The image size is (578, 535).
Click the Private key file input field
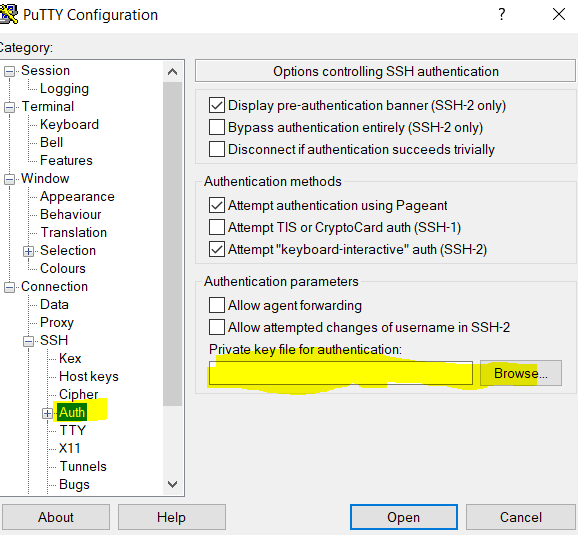click(x=341, y=373)
